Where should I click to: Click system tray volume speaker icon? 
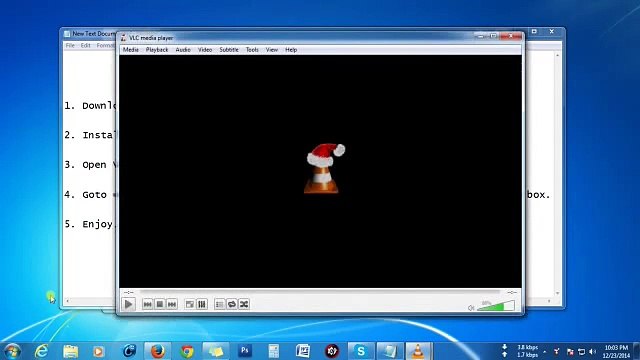[x=593, y=351]
